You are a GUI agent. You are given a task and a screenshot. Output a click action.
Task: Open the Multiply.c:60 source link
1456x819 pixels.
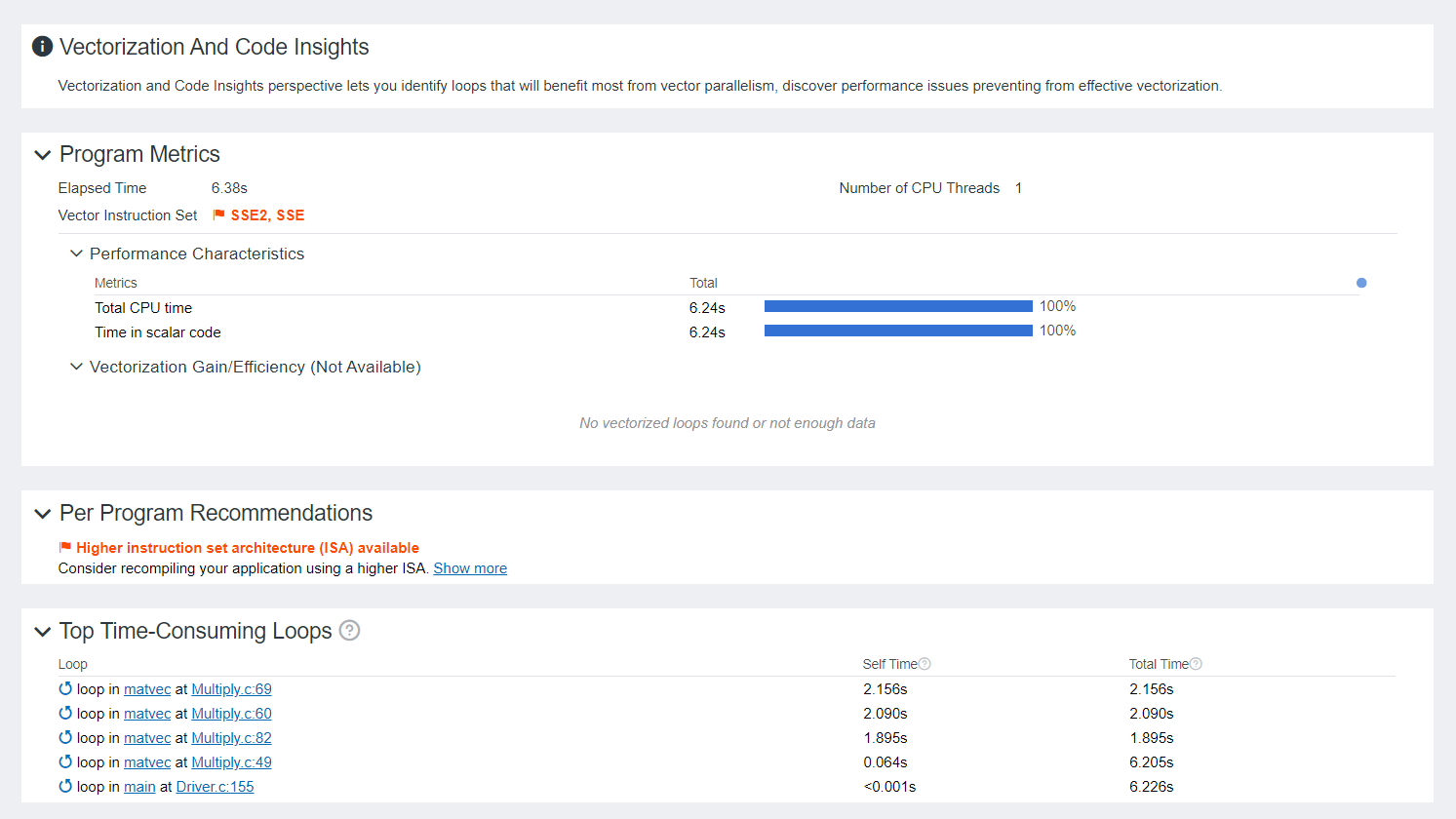pos(231,714)
